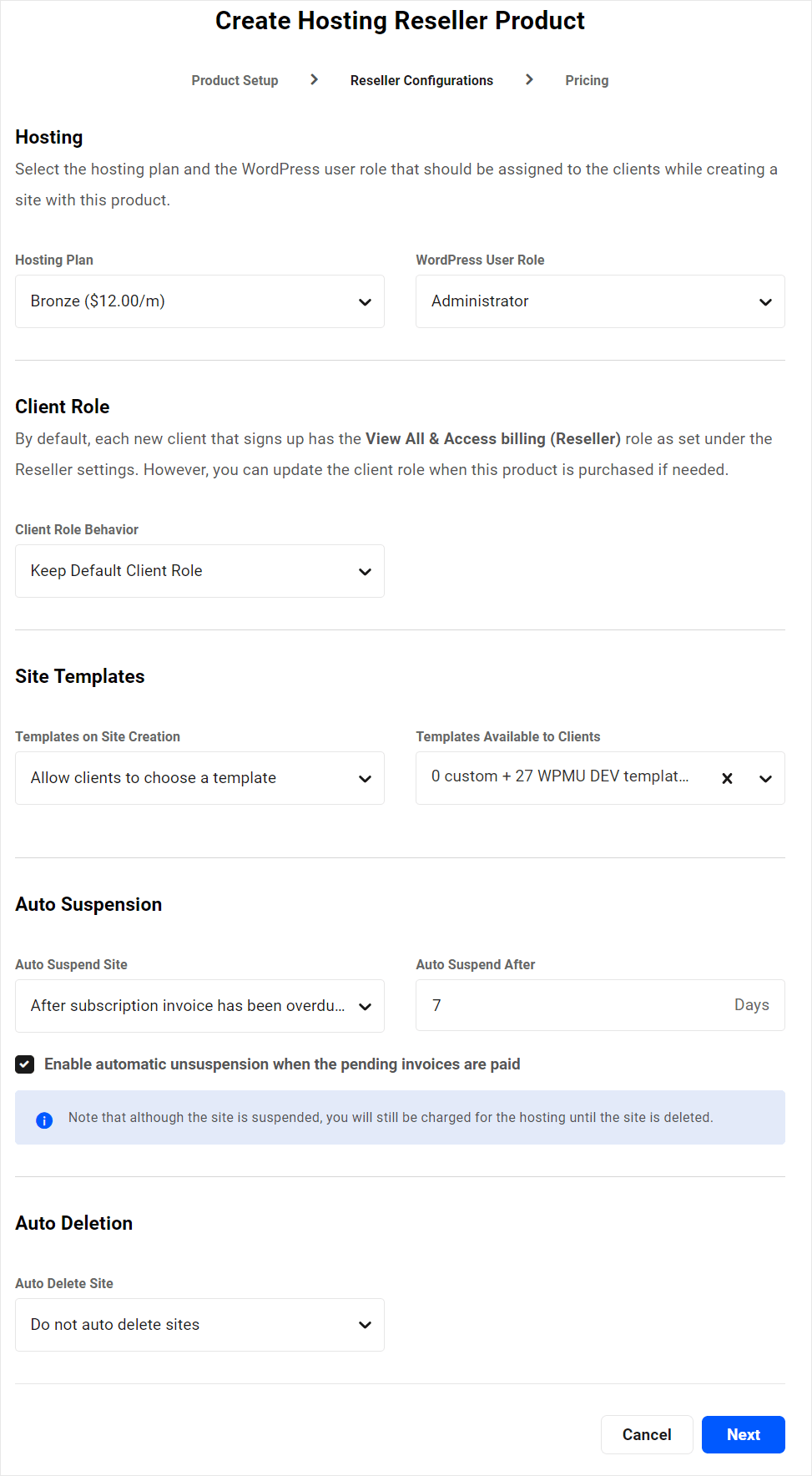Expand Templates Available to Clients chevron
Viewport: 812px width, 1476px height.
[765, 778]
